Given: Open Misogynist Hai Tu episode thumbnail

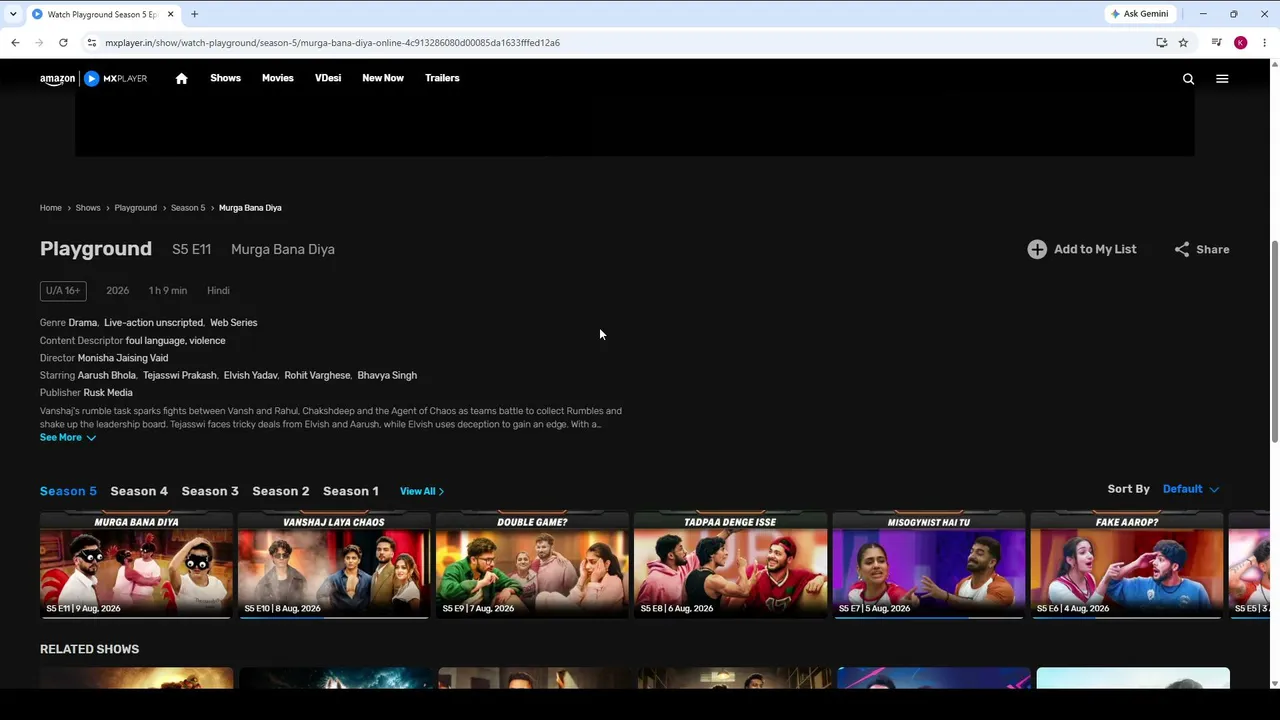Looking at the screenshot, I should (x=929, y=565).
